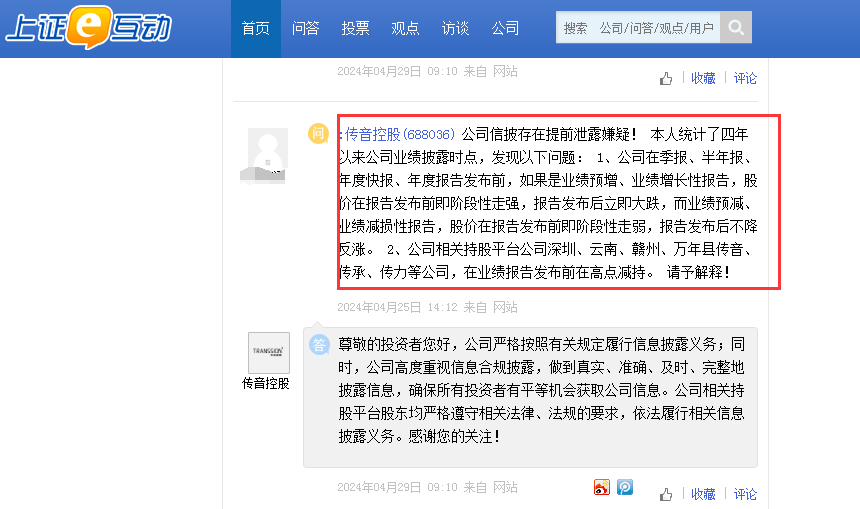Share the answer via Tencent Weibo icon
The image size is (860, 509).
pos(625,487)
